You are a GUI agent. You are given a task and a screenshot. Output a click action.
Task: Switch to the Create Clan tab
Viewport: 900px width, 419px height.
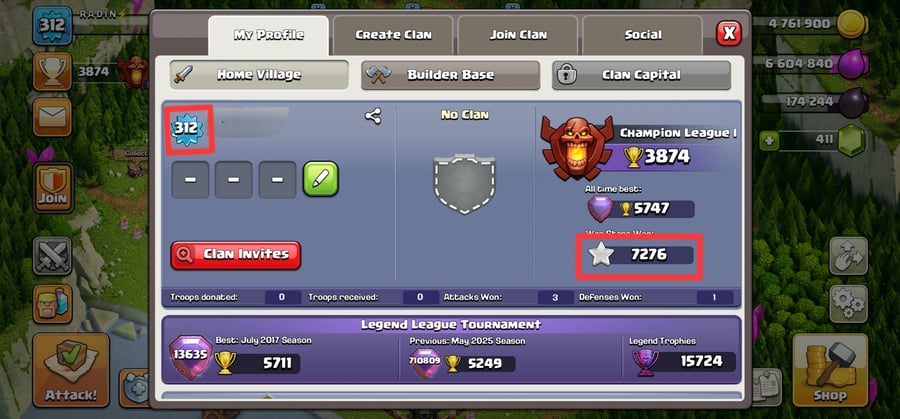click(393, 35)
